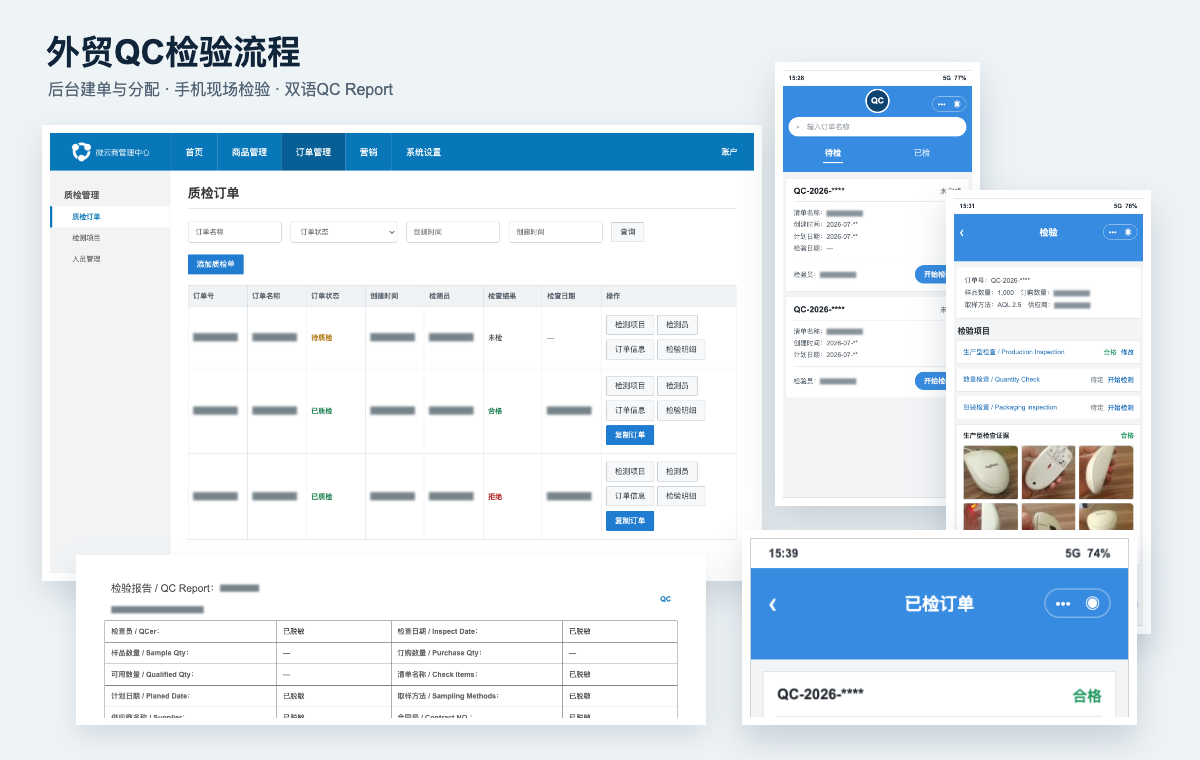Open the three-dot menu on the 已检订单 screen
Screen dimensions: 1200x760
1062,604
